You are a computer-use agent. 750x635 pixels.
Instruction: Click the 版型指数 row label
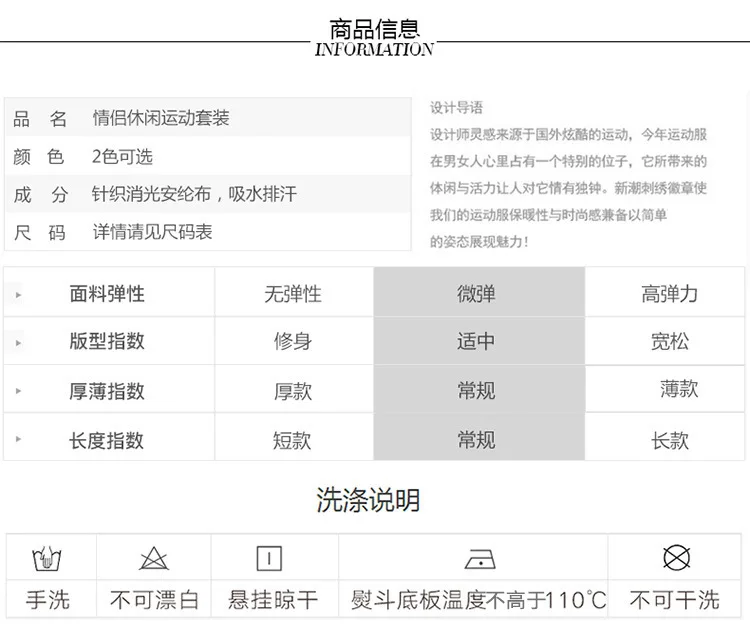(x=107, y=341)
